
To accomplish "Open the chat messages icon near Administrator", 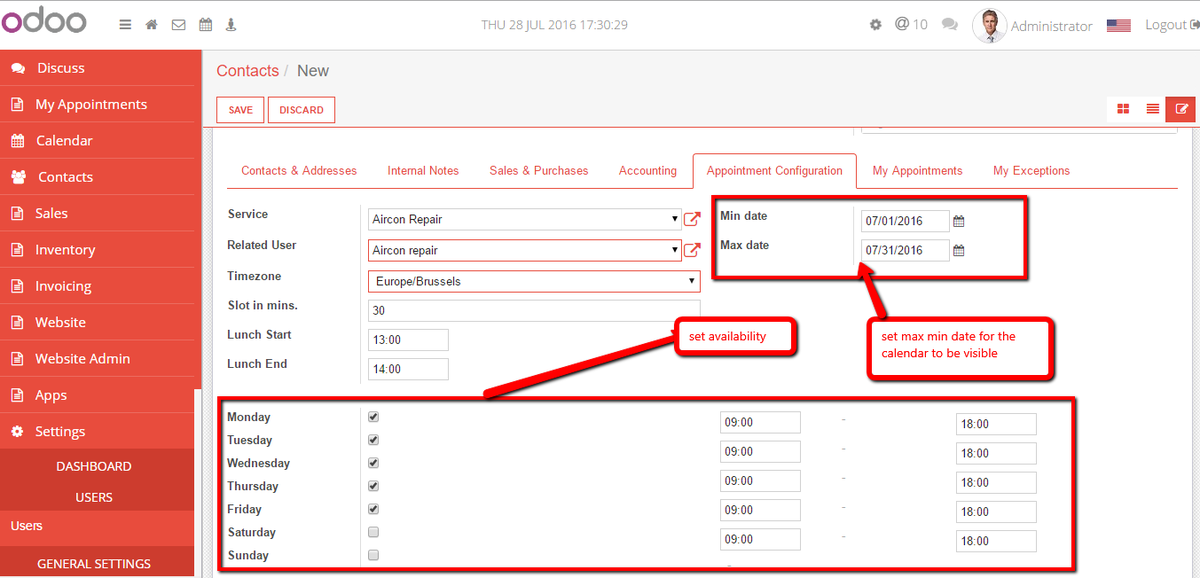I will tap(949, 23).
